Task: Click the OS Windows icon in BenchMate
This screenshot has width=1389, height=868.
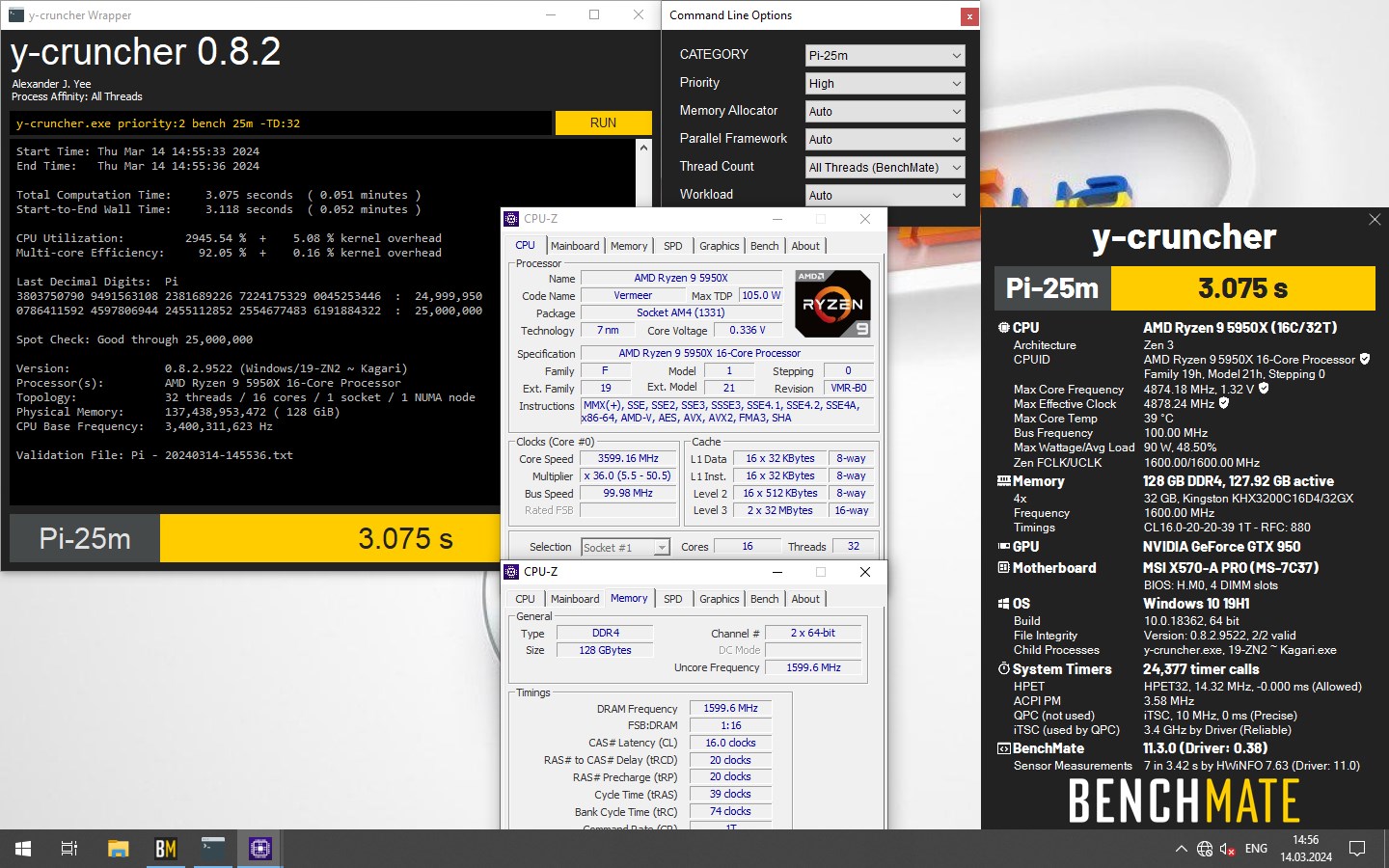Action: pyautogui.click(x=1003, y=604)
